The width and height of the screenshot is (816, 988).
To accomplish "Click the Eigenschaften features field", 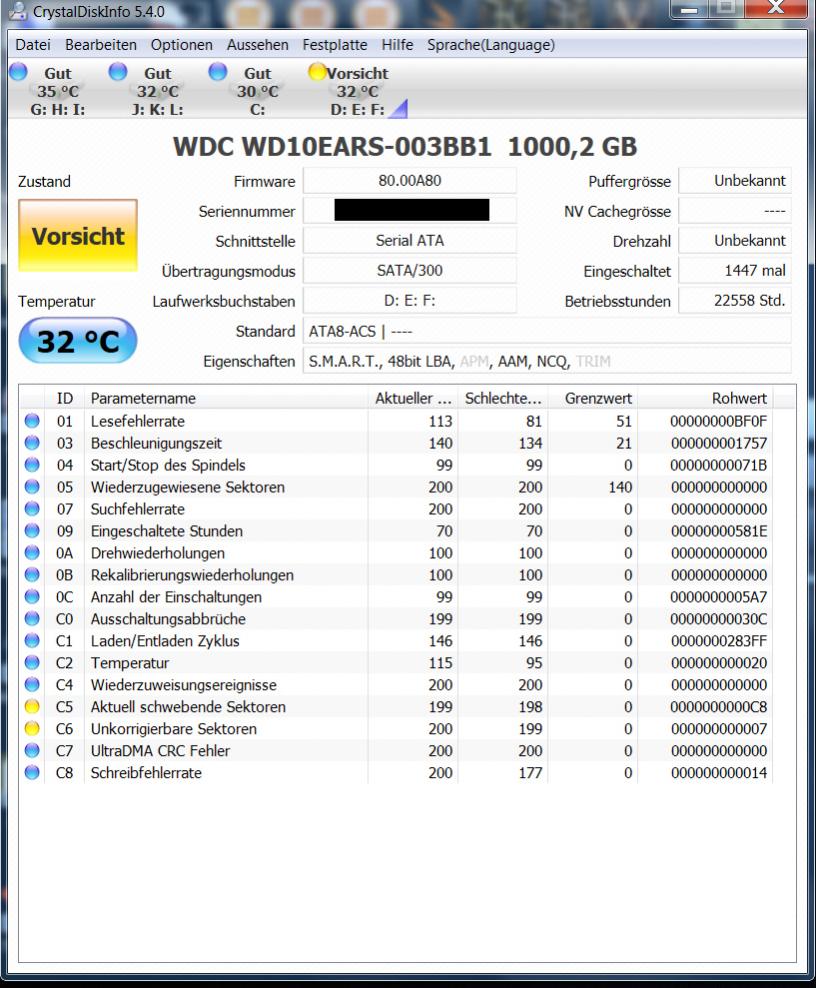I will pos(547,361).
